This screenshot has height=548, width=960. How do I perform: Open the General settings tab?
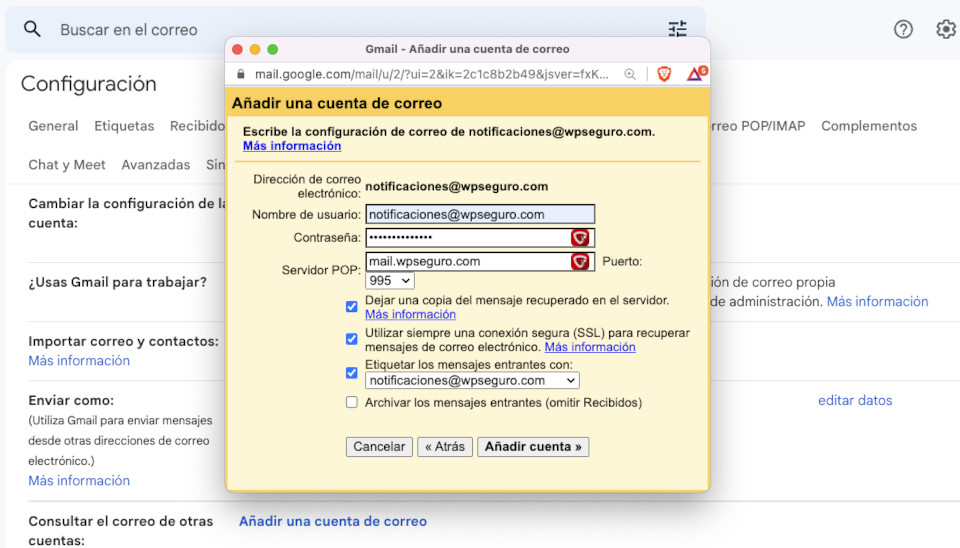click(x=53, y=126)
